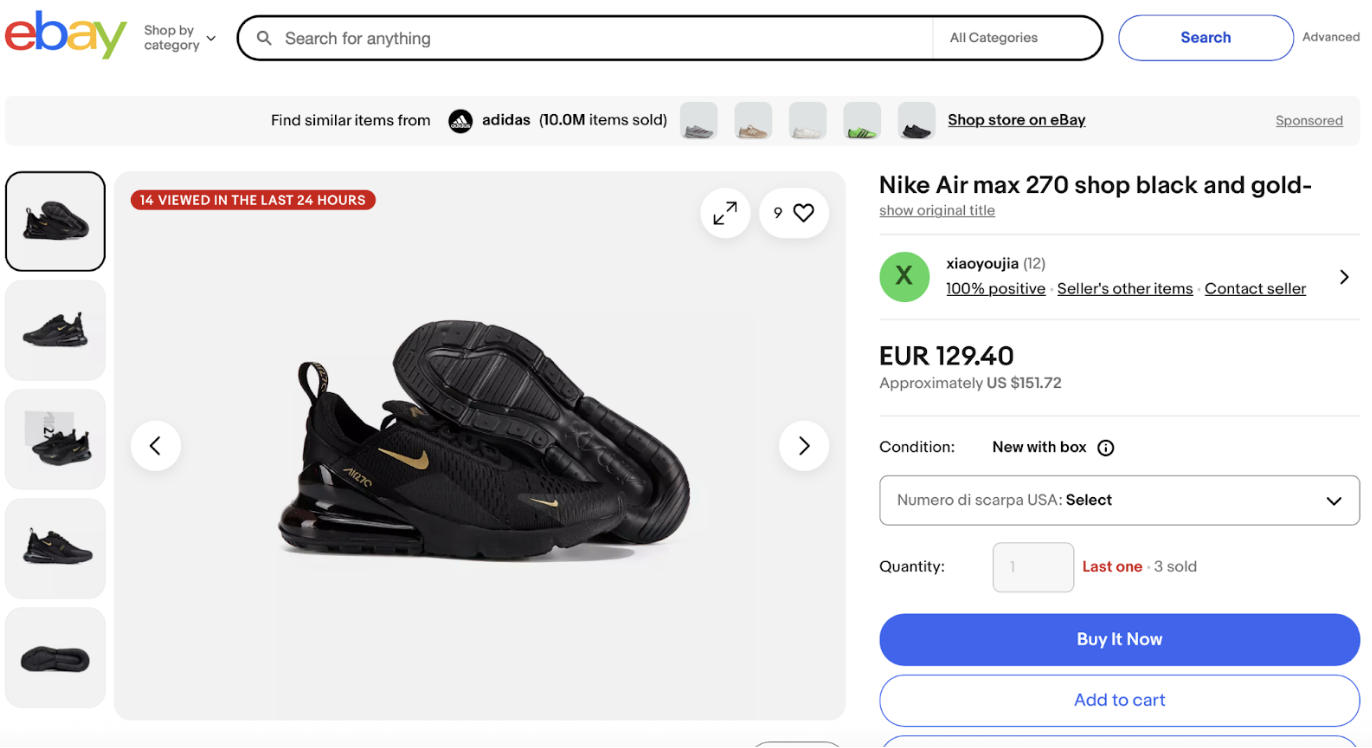
Task: Select the shoe sole thumbnail
Action: click(x=55, y=658)
